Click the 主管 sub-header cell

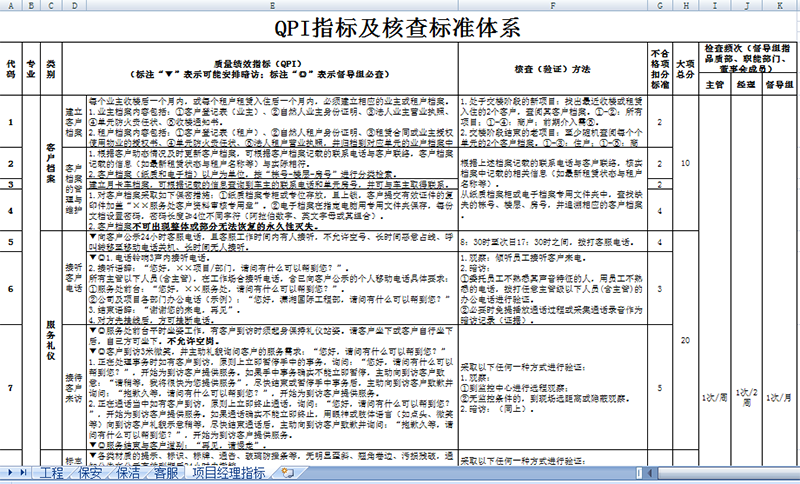point(715,85)
